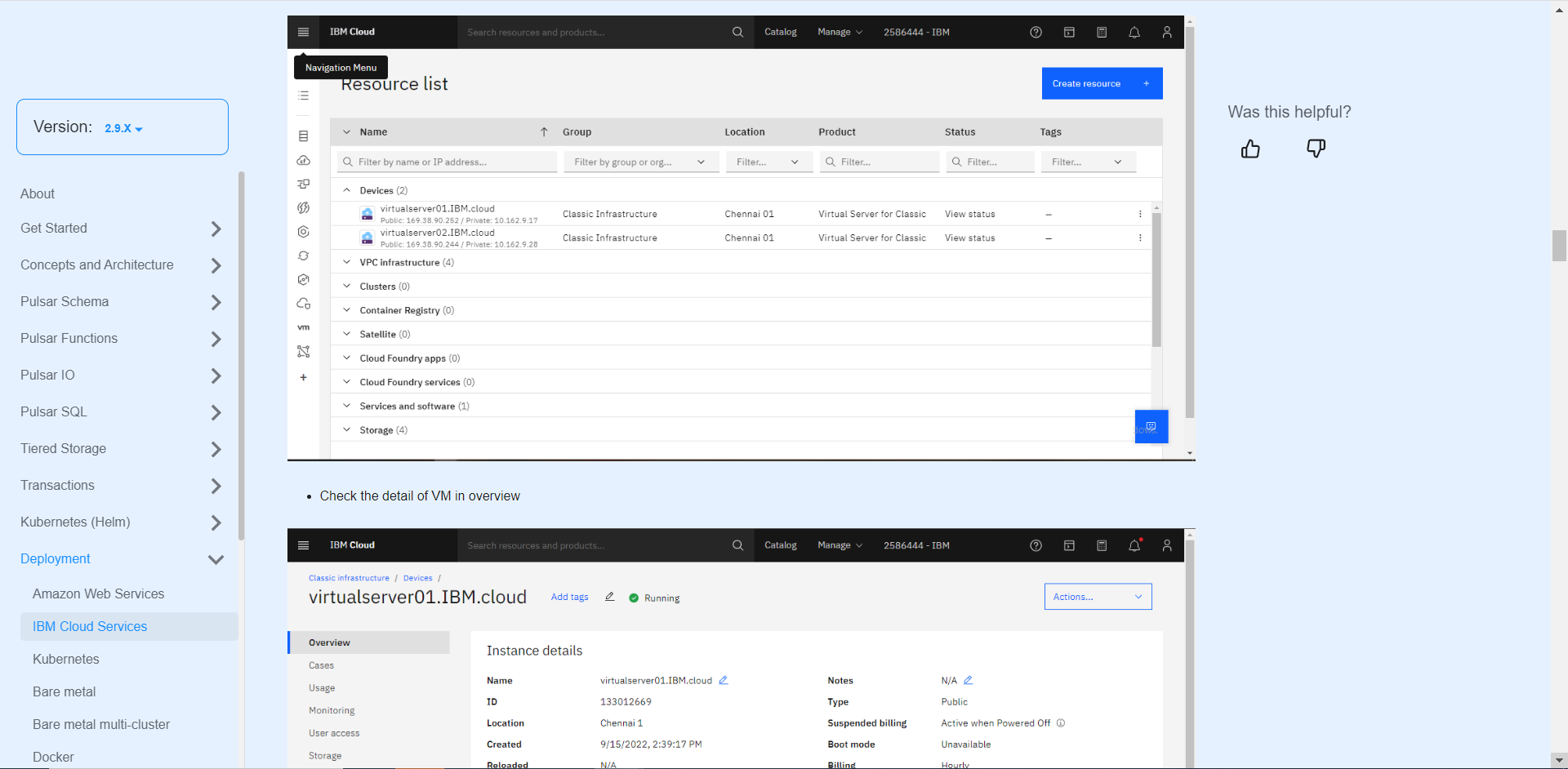This screenshot has width=1568, height=769.
Task: Open the Bare metal multi-cluster page
Action: pyautogui.click(x=101, y=724)
